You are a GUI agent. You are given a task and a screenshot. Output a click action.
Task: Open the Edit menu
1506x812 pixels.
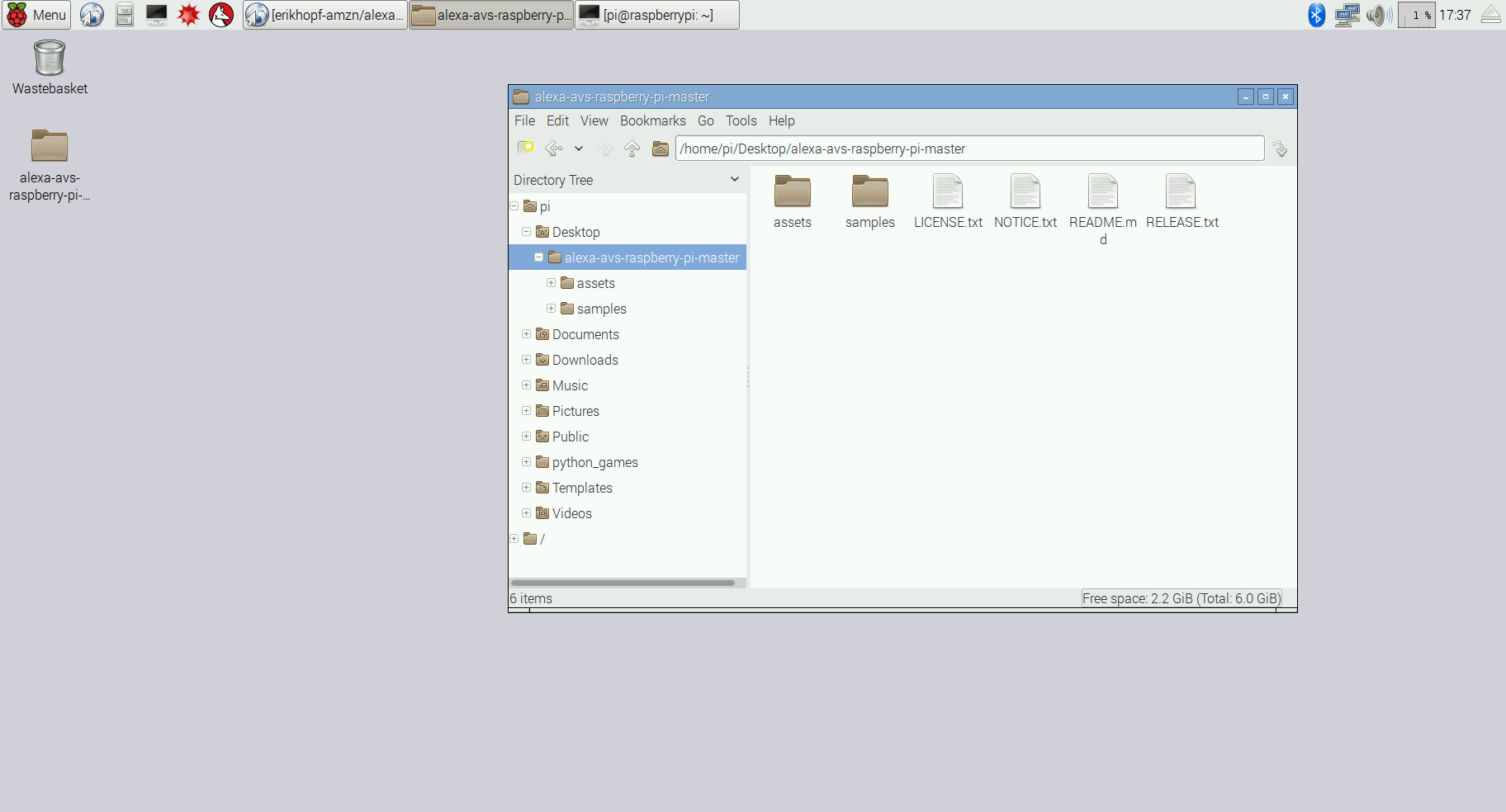[x=558, y=120]
